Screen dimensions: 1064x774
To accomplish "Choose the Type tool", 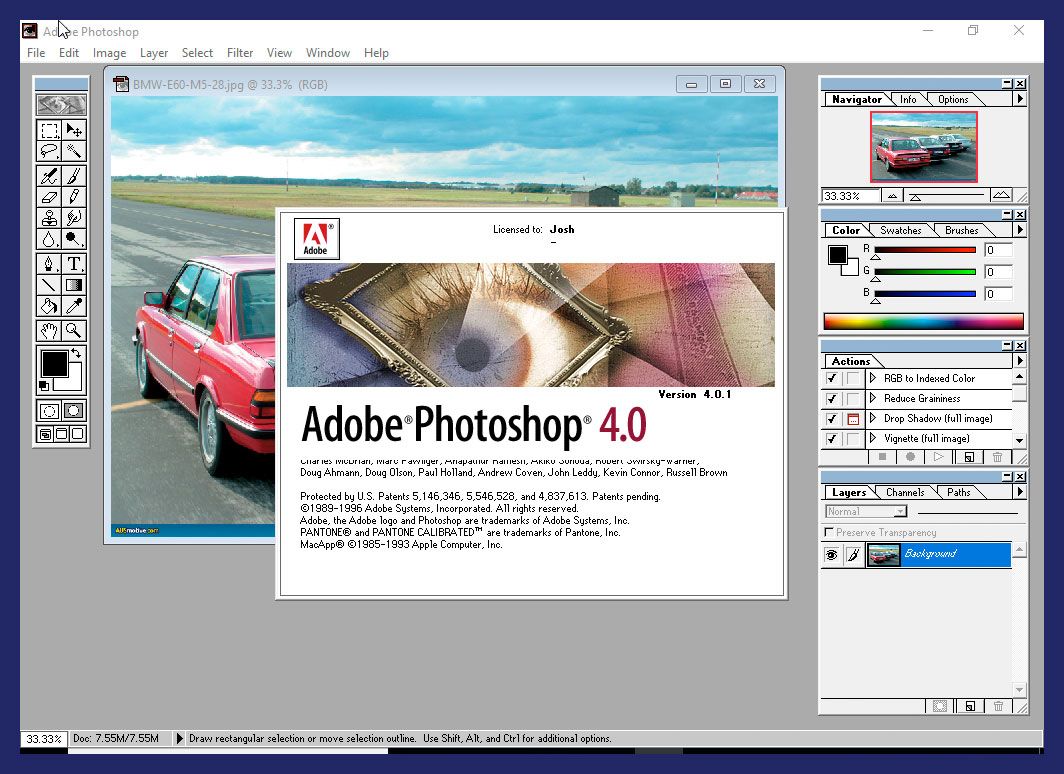I will pos(74,264).
